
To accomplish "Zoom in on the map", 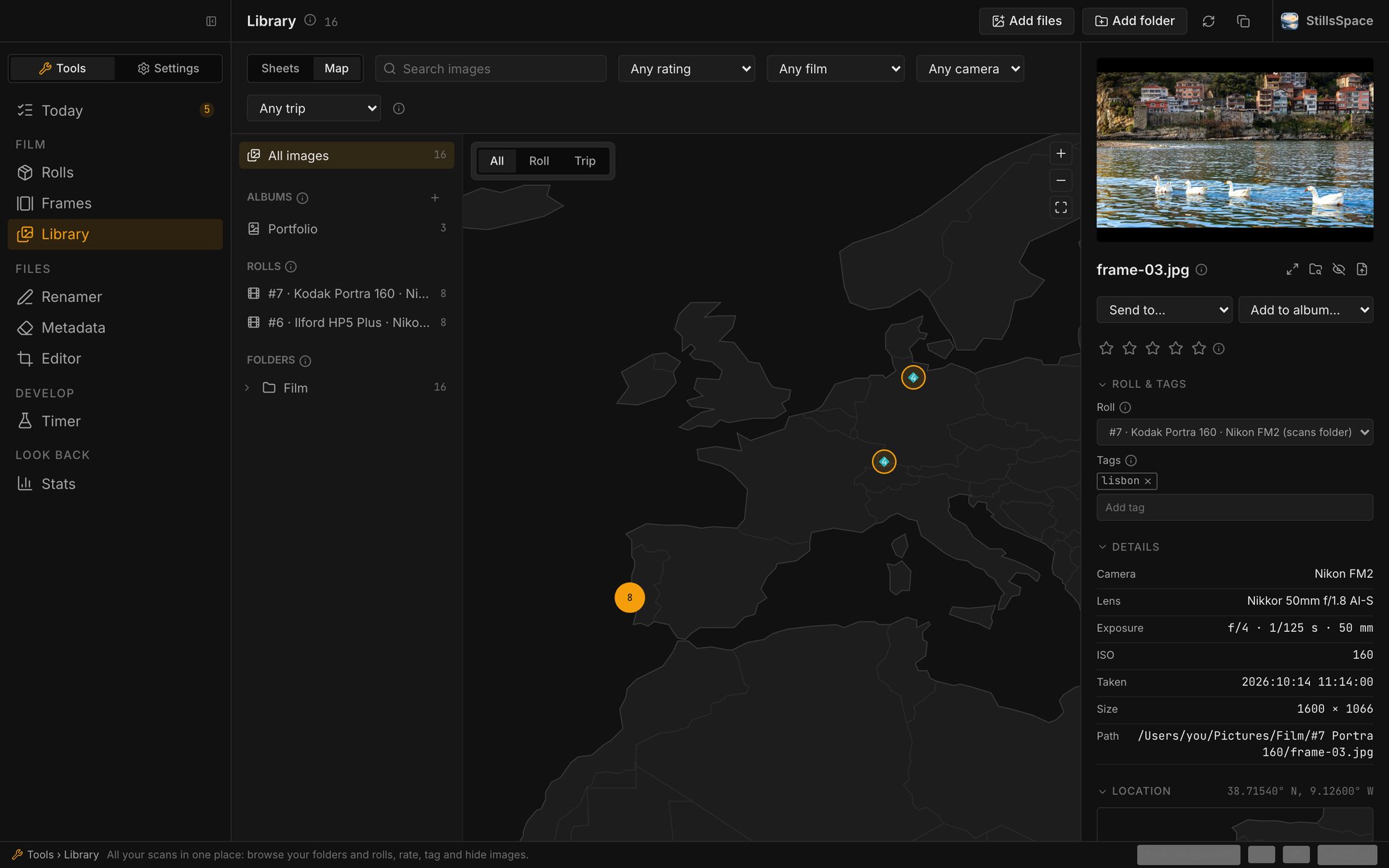I will [x=1061, y=153].
